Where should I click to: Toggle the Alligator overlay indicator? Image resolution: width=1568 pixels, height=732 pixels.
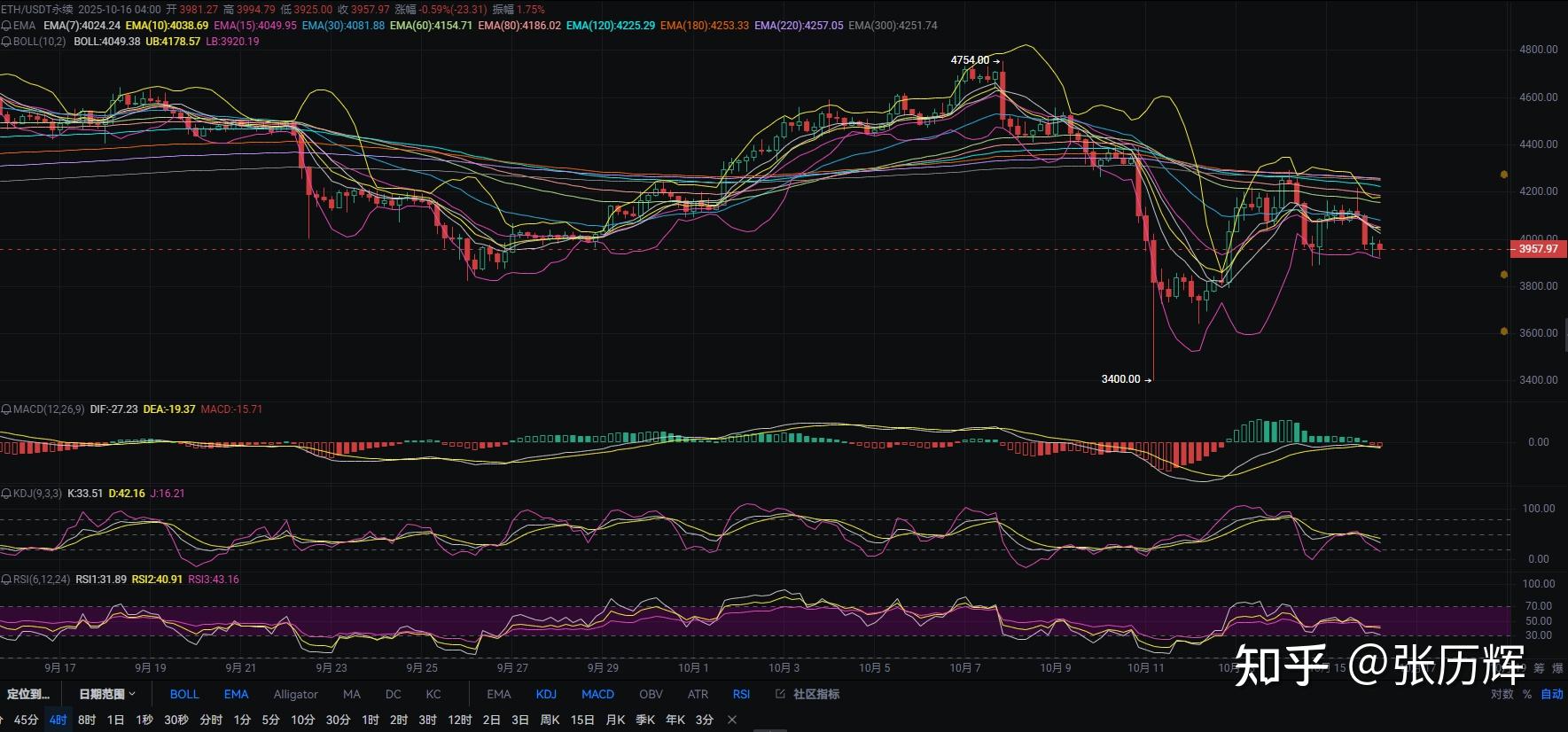click(295, 694)
